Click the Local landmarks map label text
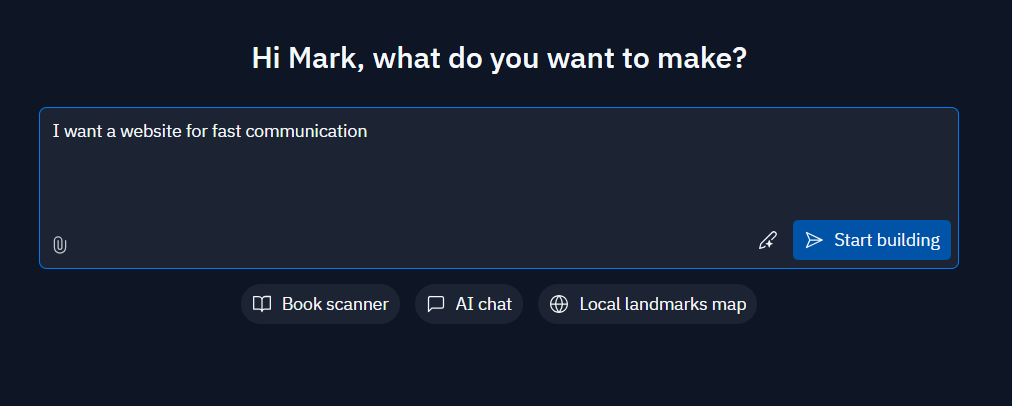 663,304
